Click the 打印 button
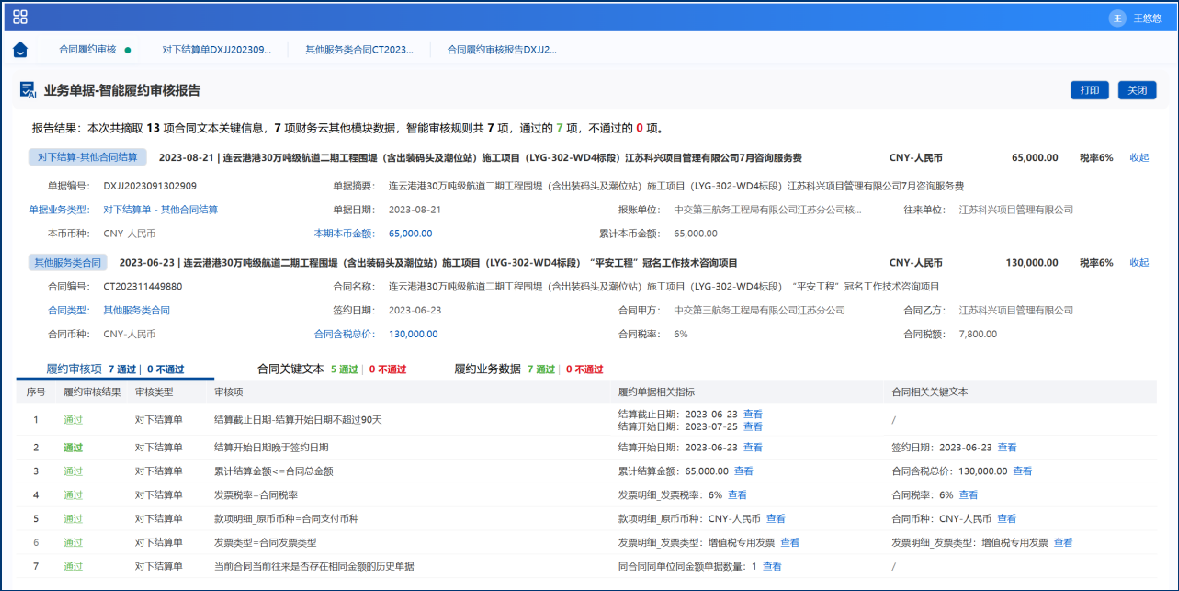 pos(1090,90)
